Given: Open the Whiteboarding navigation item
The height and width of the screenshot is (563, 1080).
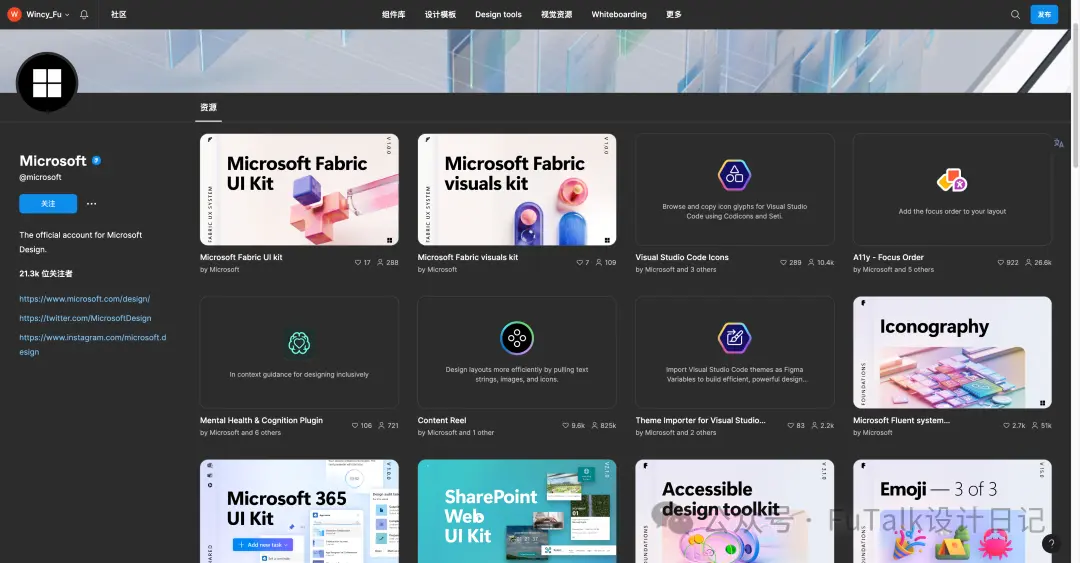Looking at the screenshot, I should coord(619,14).
